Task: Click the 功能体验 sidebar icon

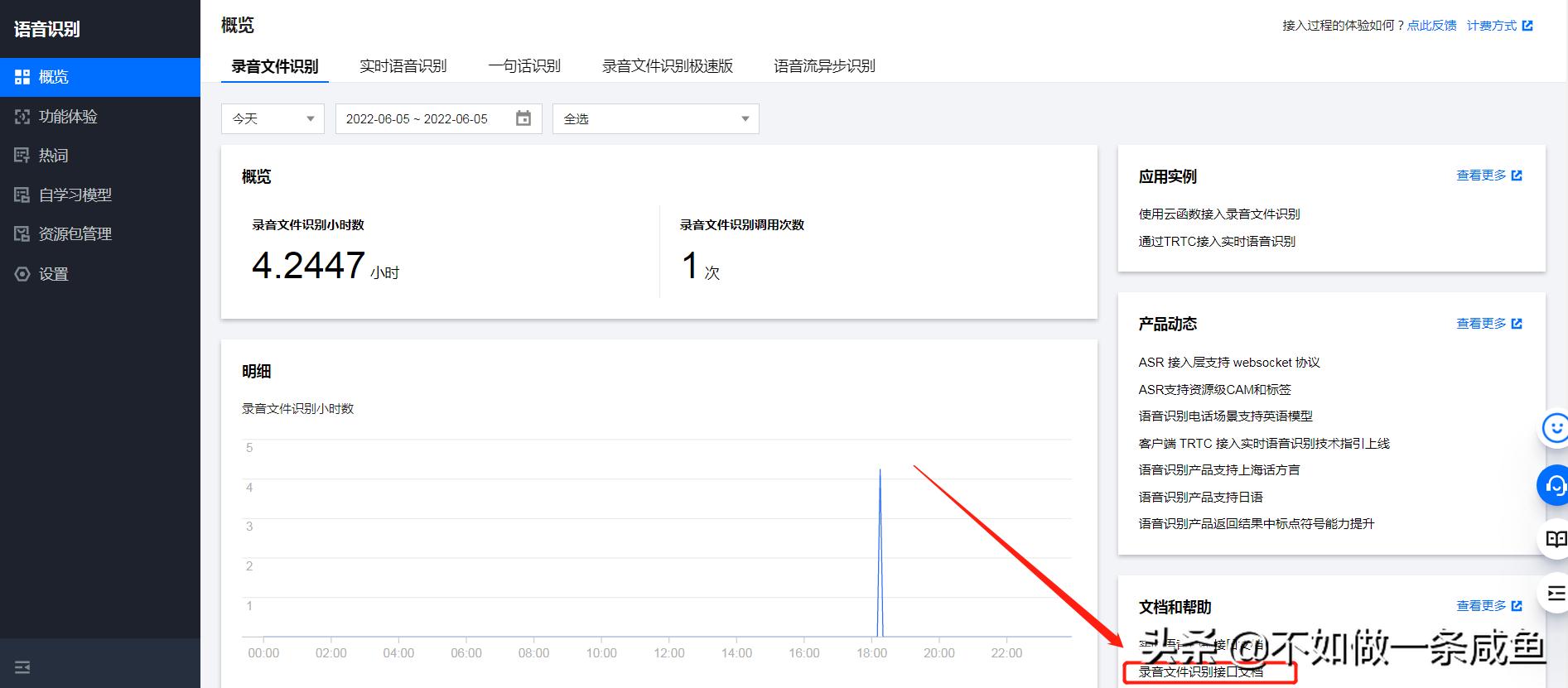Action: (22, 117)
